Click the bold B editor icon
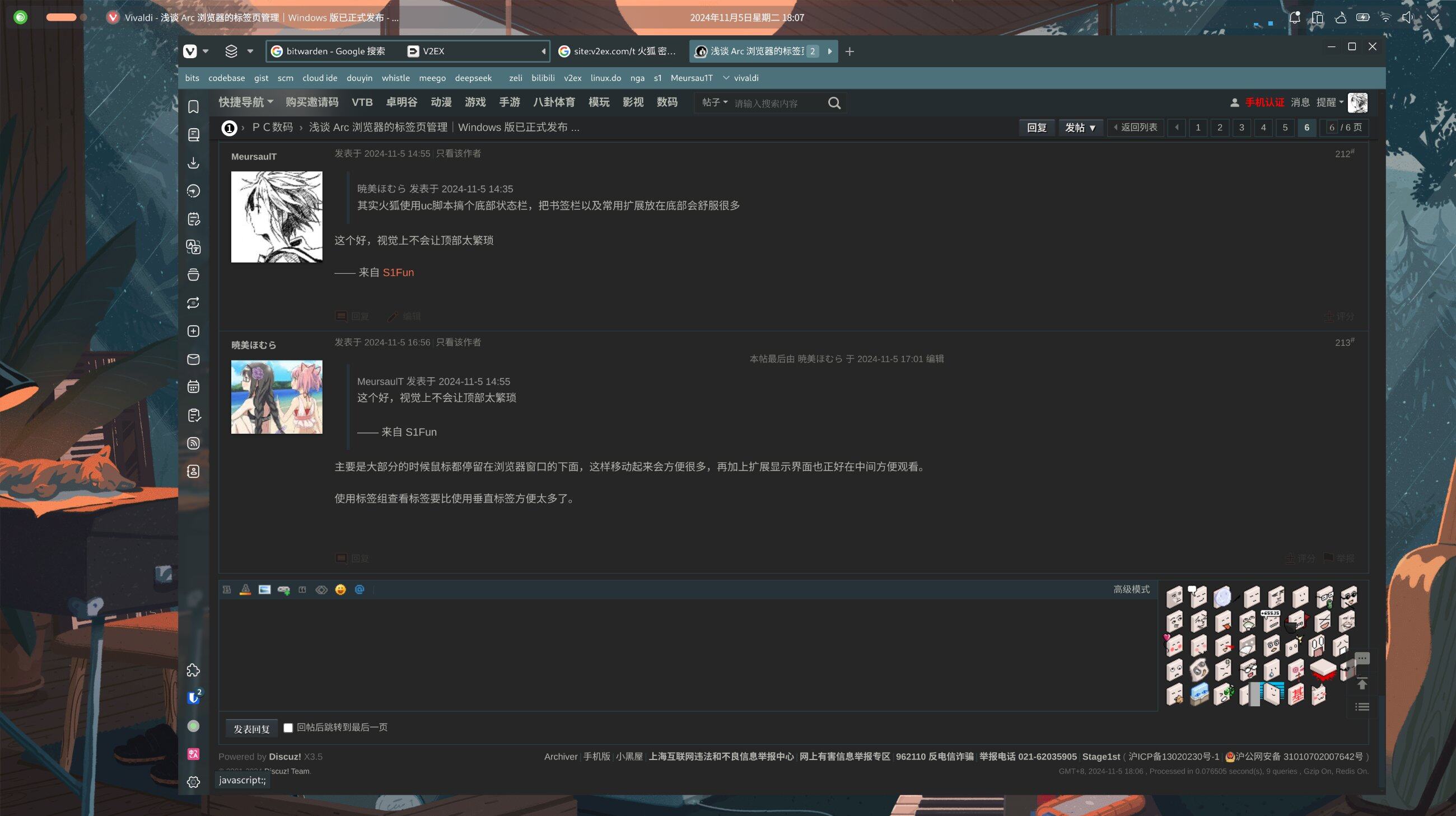Viewport: 1456px width, 816px height. (227, 589)
